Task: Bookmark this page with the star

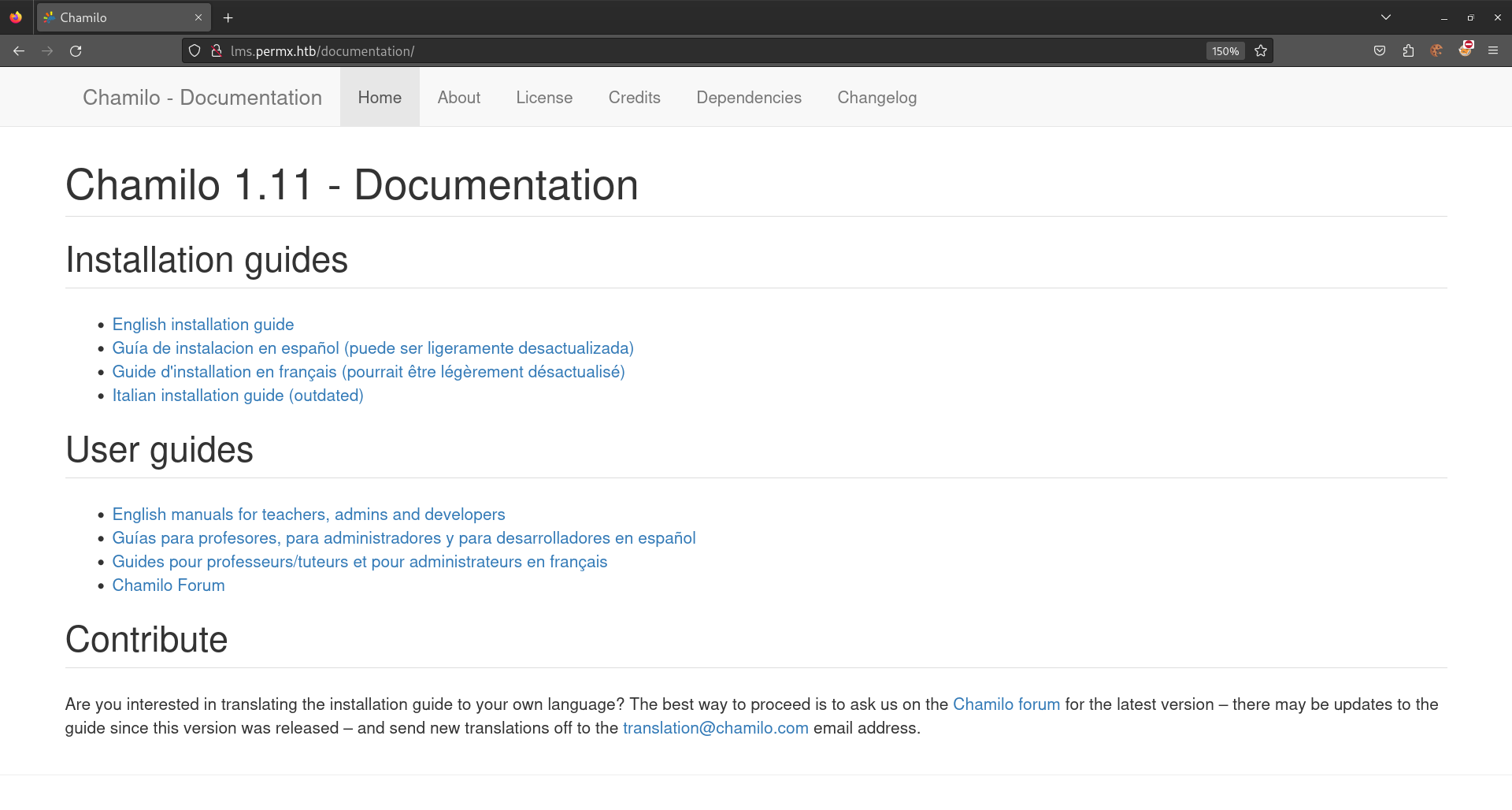Action: click(1261, 51)
